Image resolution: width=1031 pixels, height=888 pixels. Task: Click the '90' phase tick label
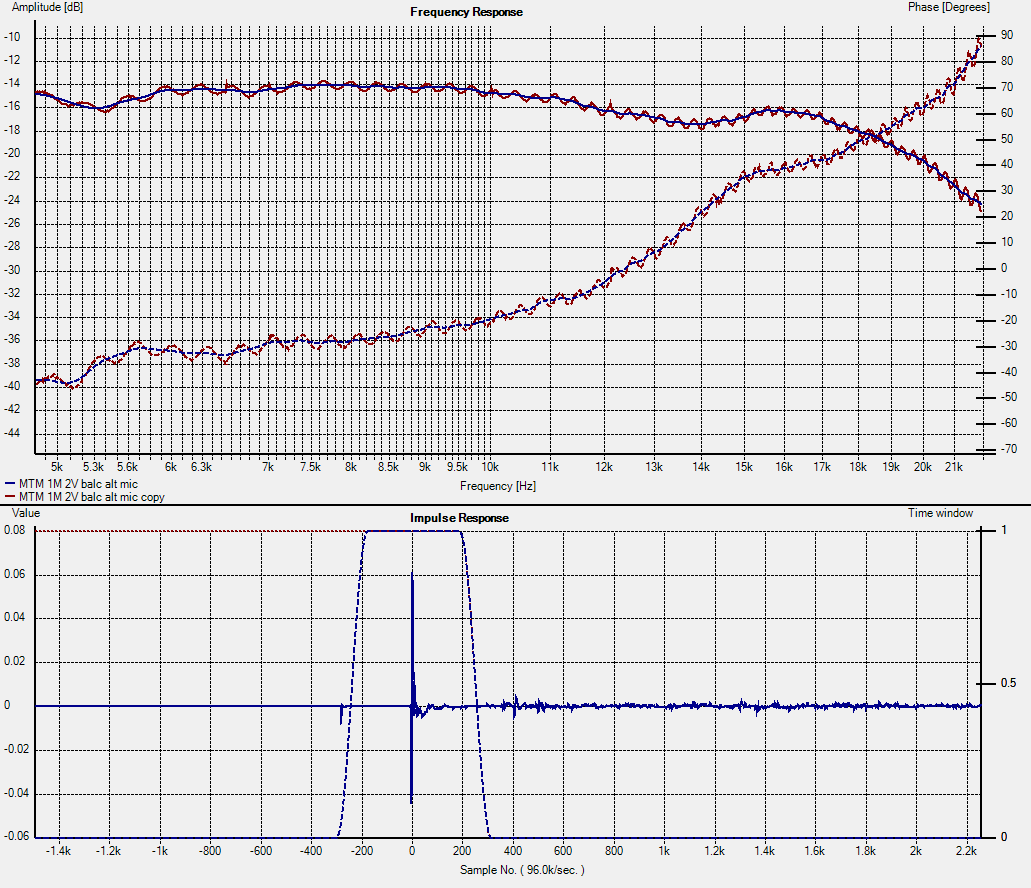1007,35
